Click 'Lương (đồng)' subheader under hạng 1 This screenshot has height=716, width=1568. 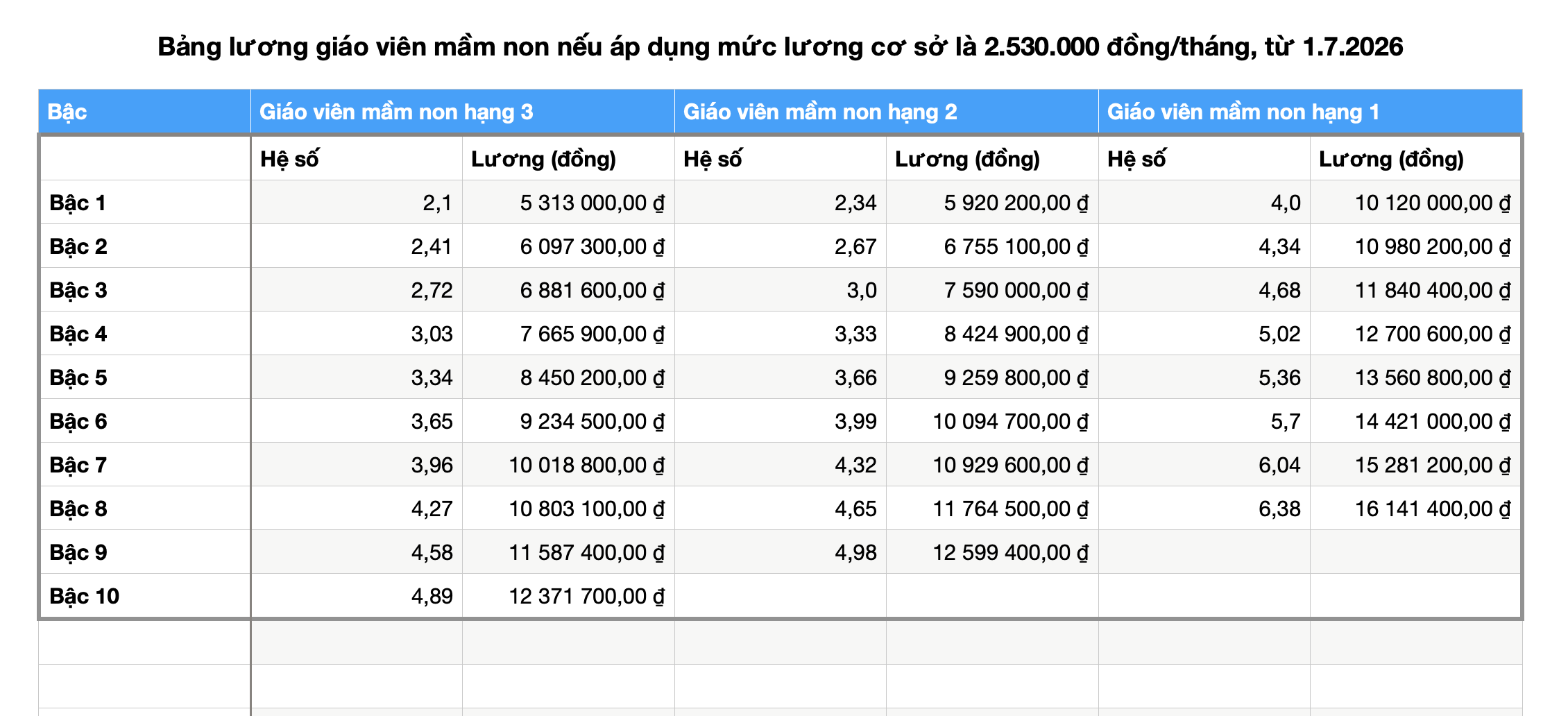[1415, 159]
